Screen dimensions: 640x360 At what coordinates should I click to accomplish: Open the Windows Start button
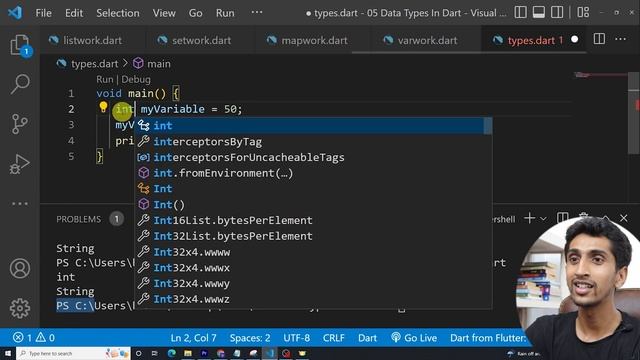(x=8, y=353)
